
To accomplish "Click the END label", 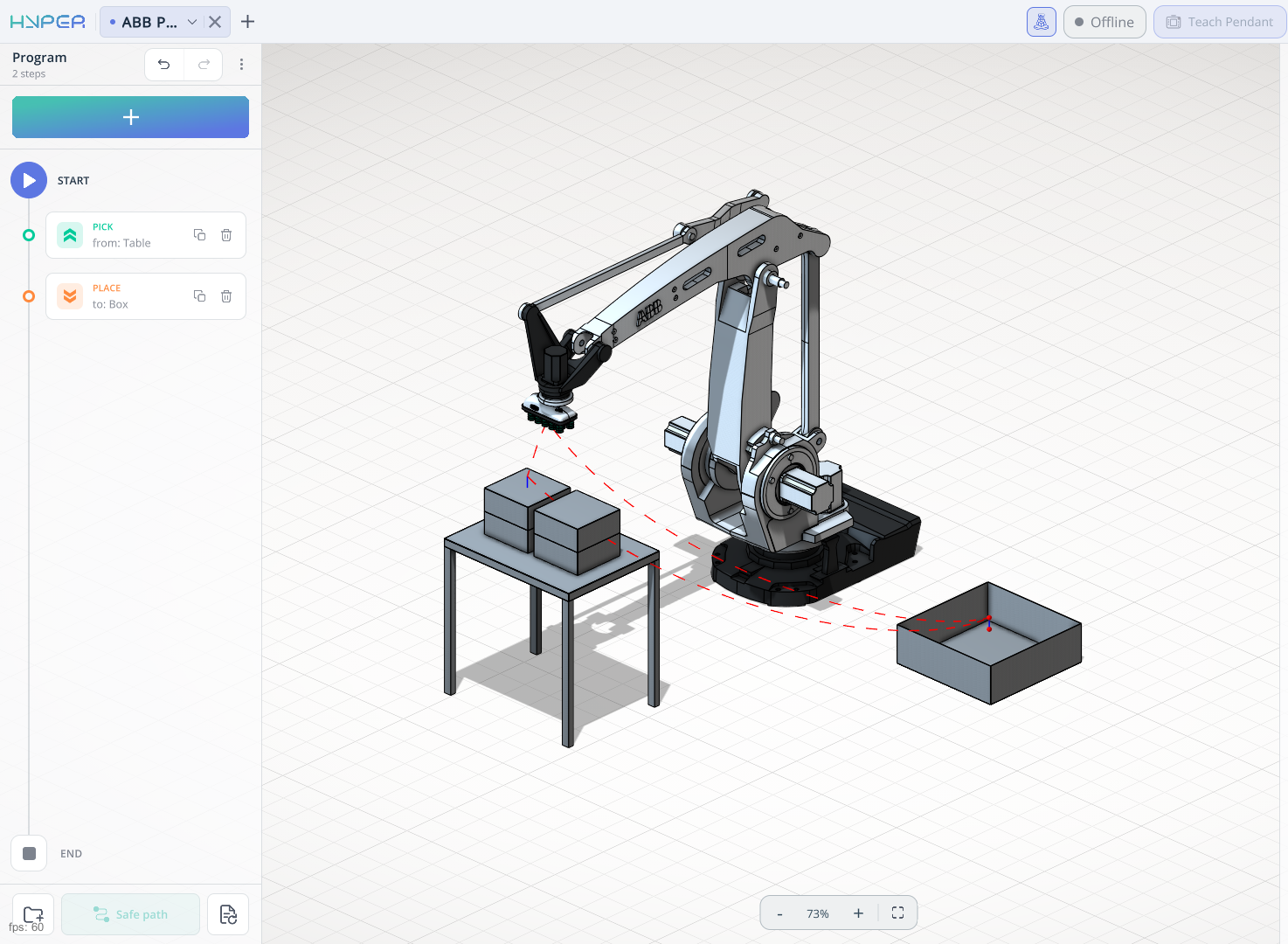I will click(x=71, y=854).
